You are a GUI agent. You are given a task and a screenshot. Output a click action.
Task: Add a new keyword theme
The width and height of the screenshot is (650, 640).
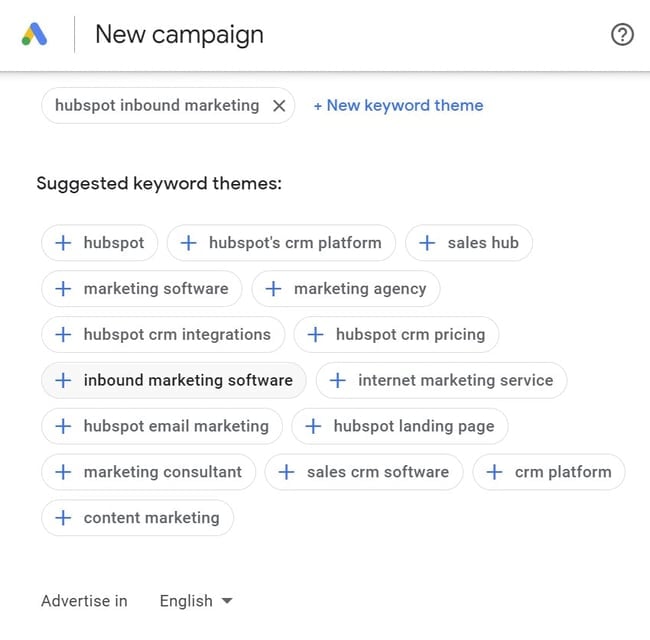[x=398, y=105]
